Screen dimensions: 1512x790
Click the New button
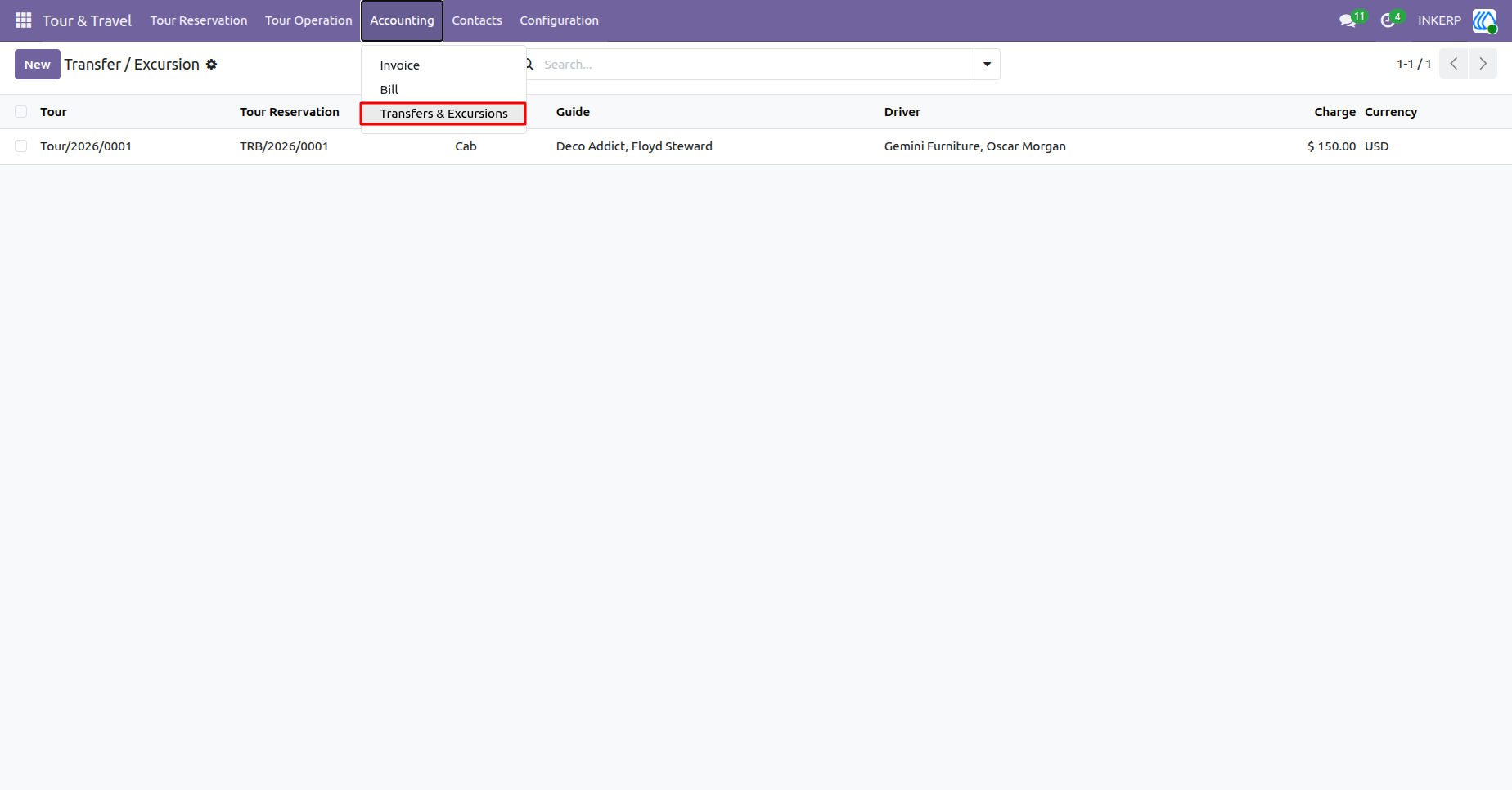coord(38,65)
